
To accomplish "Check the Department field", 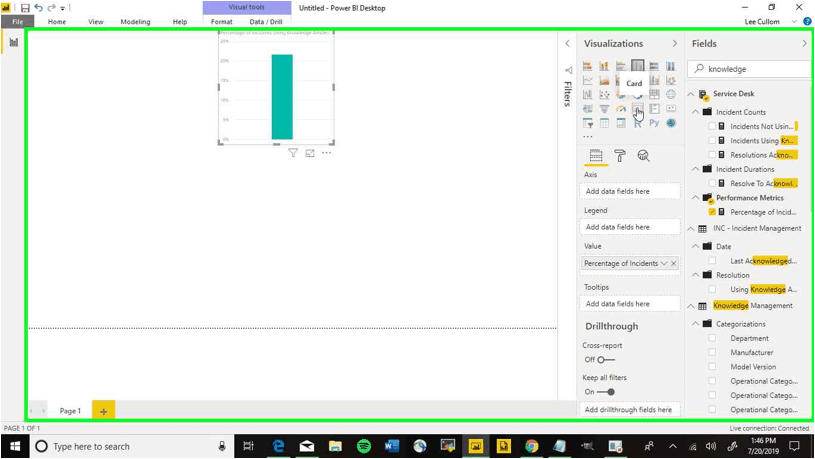I will click(712, 338).
